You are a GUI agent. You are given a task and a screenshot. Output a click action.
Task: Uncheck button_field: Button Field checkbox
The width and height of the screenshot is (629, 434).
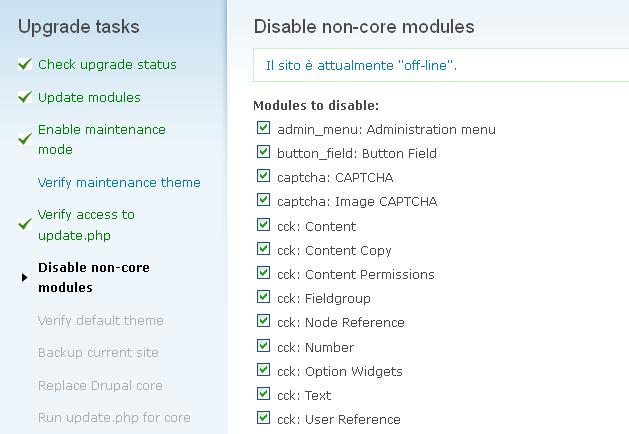pyautogui.click(x=263, y=152)
